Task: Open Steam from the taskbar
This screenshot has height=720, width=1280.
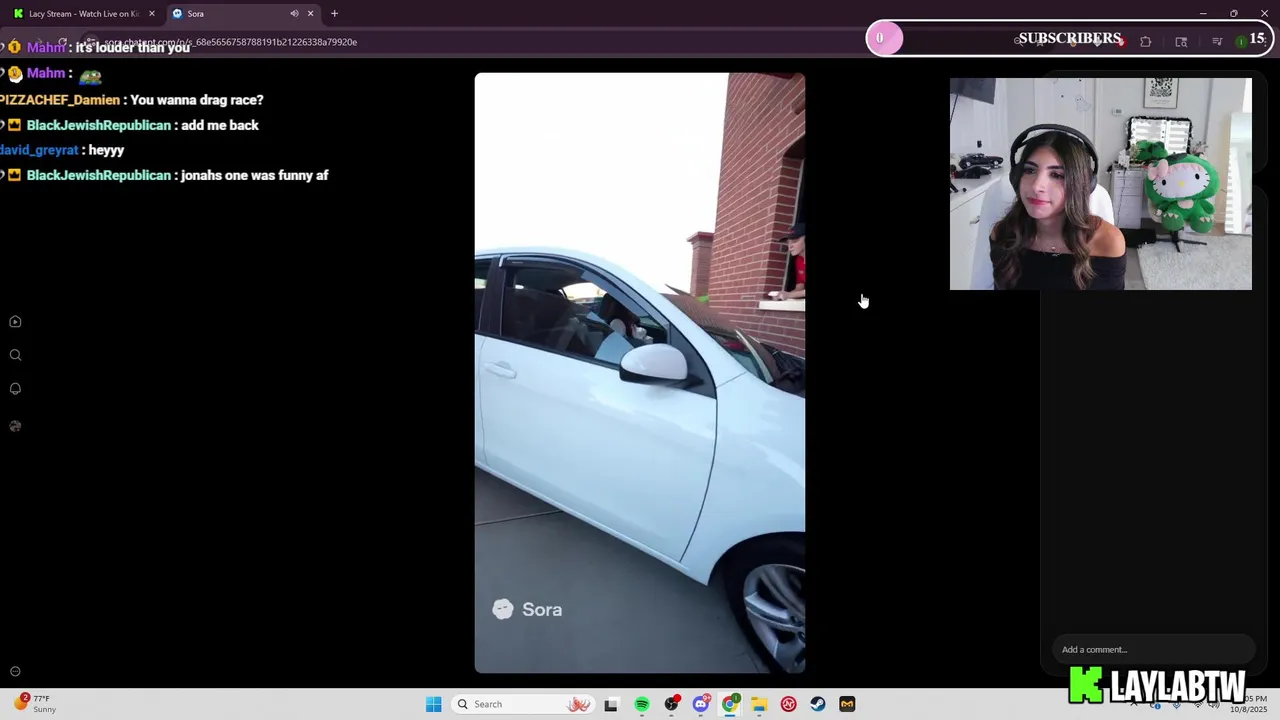Action: (x=818, y=704)
